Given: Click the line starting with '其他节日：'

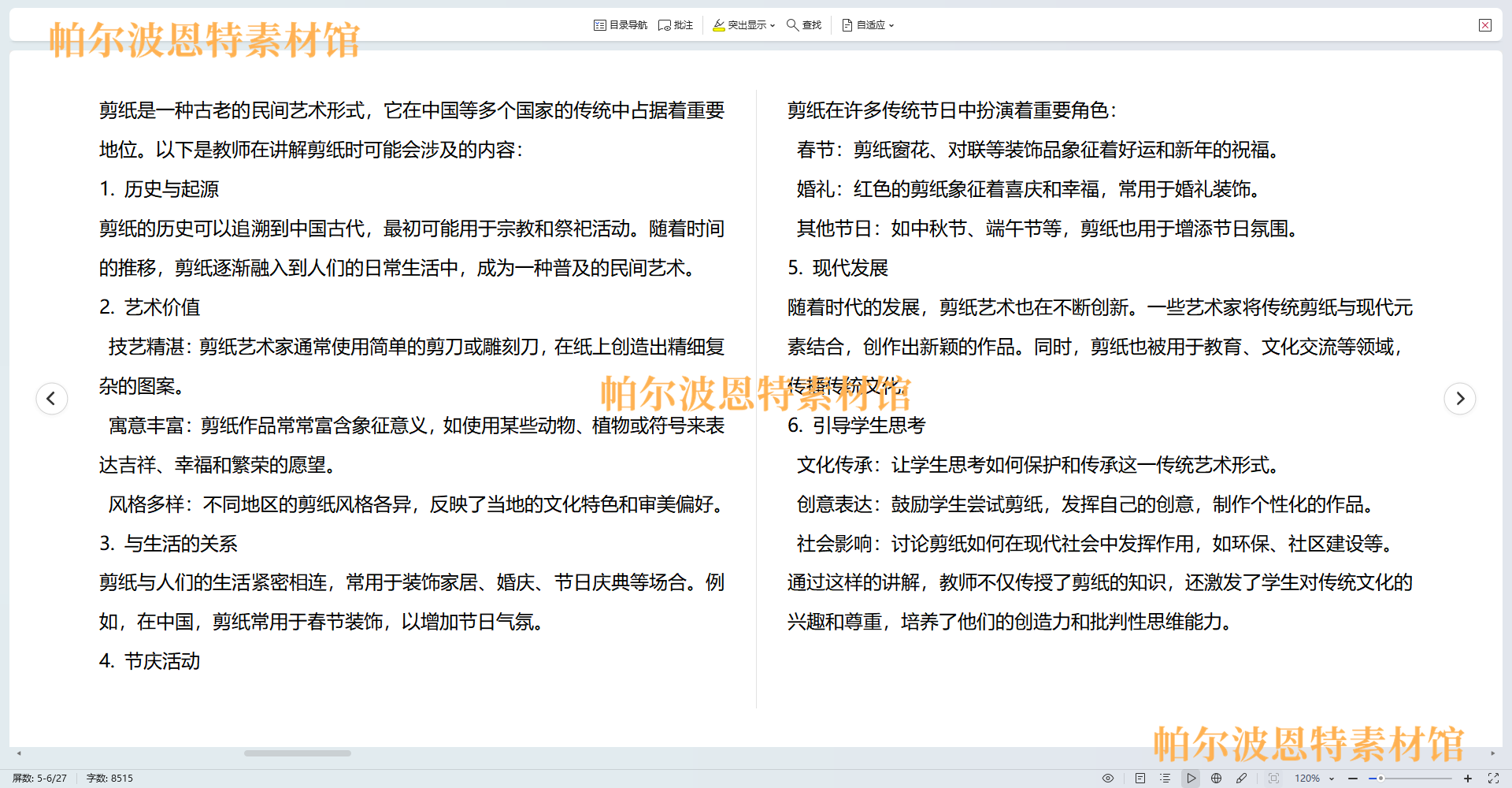Looking at the screenshot, I should (1047, 229).
